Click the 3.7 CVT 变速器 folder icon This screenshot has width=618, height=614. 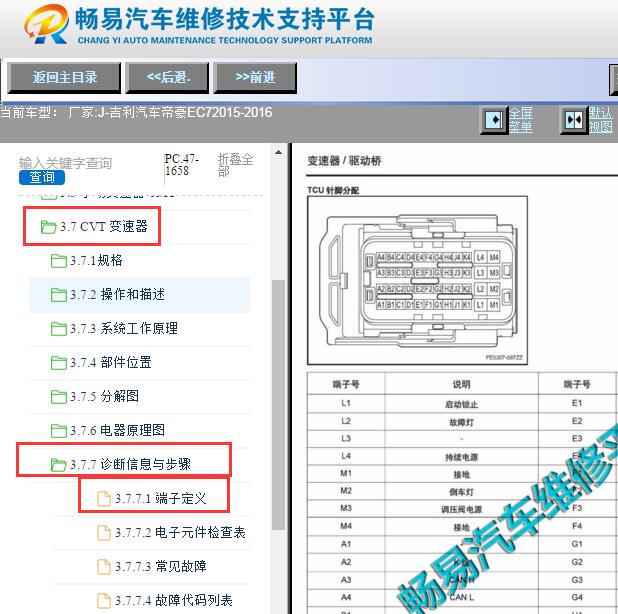pyautogui.click(x=48, y=227)
